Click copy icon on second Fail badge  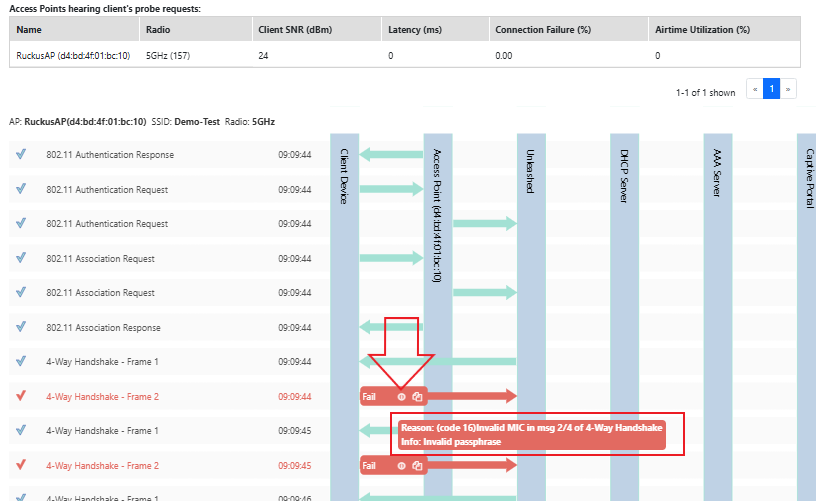[417, 466]
